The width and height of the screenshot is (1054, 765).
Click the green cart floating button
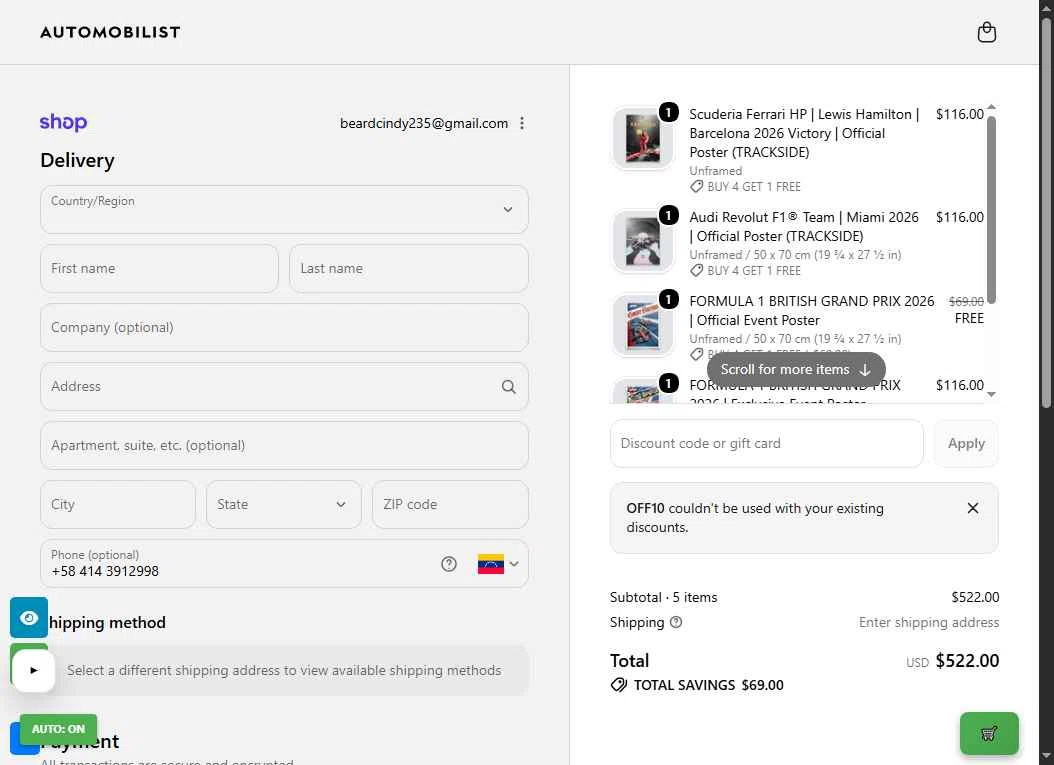click(989, 733)
